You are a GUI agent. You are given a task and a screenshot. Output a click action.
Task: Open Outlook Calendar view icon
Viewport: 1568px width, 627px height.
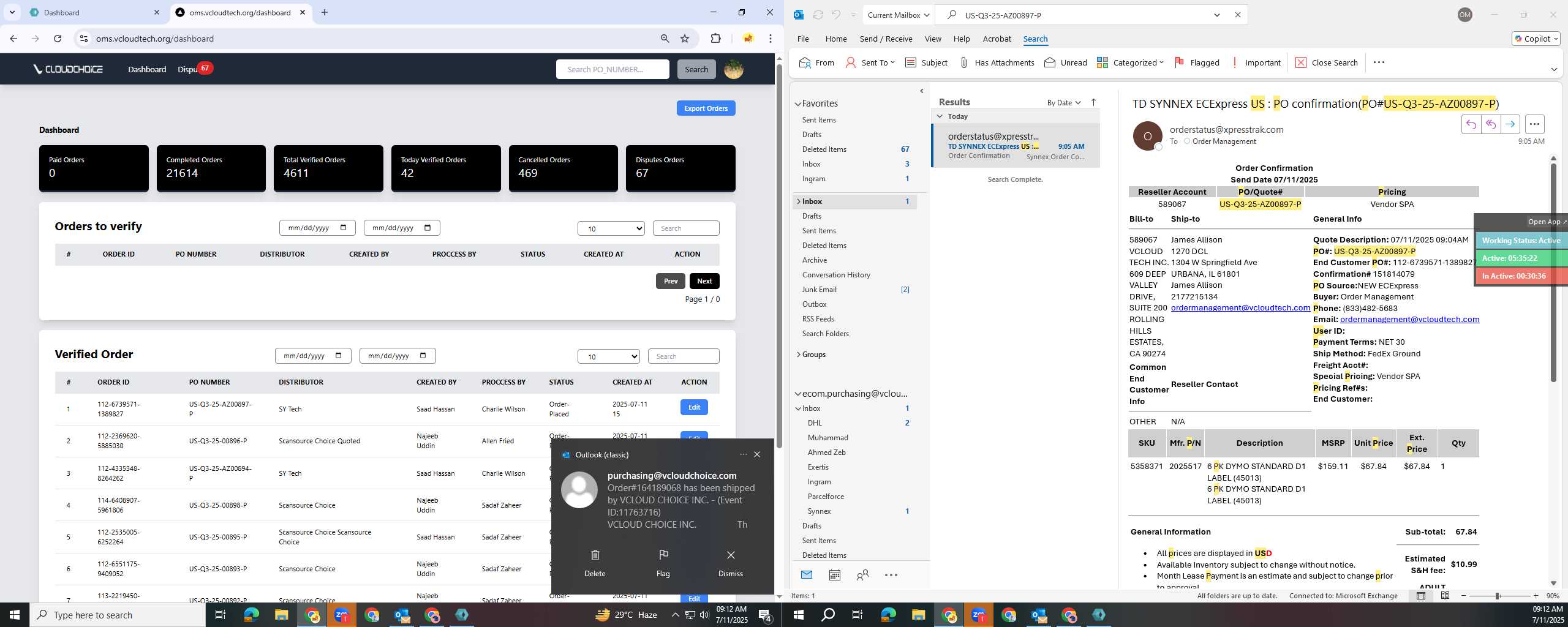[834, 575]
